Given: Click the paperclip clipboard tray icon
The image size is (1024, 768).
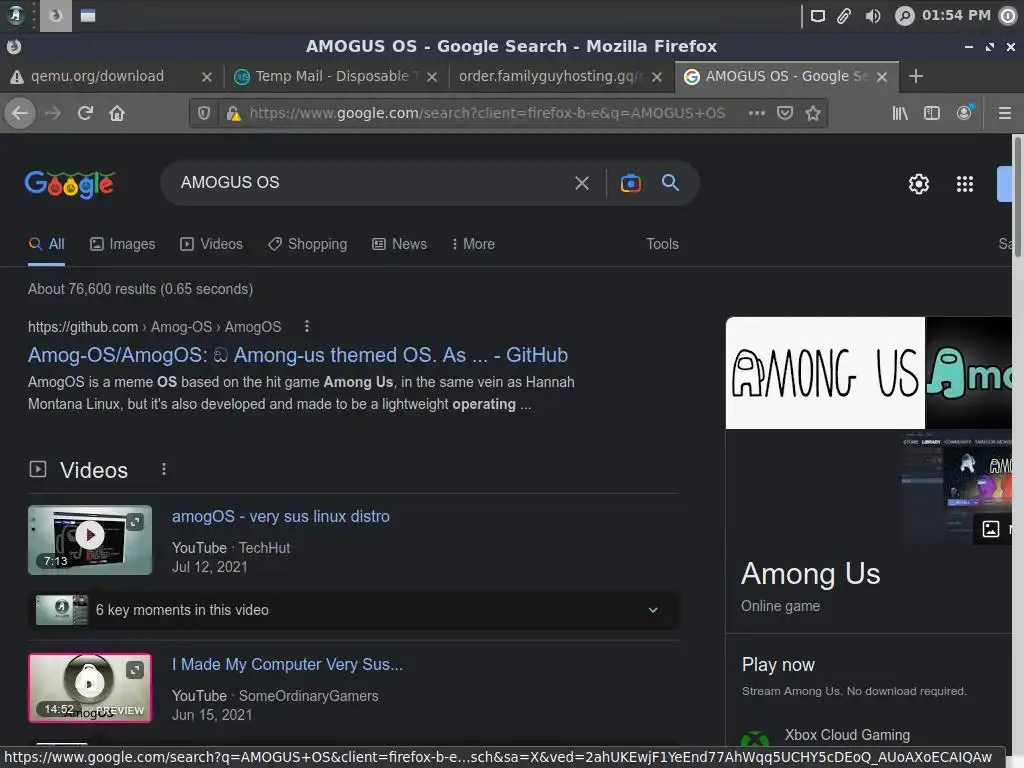Looking at the screenshot, I should coord(844,16).
